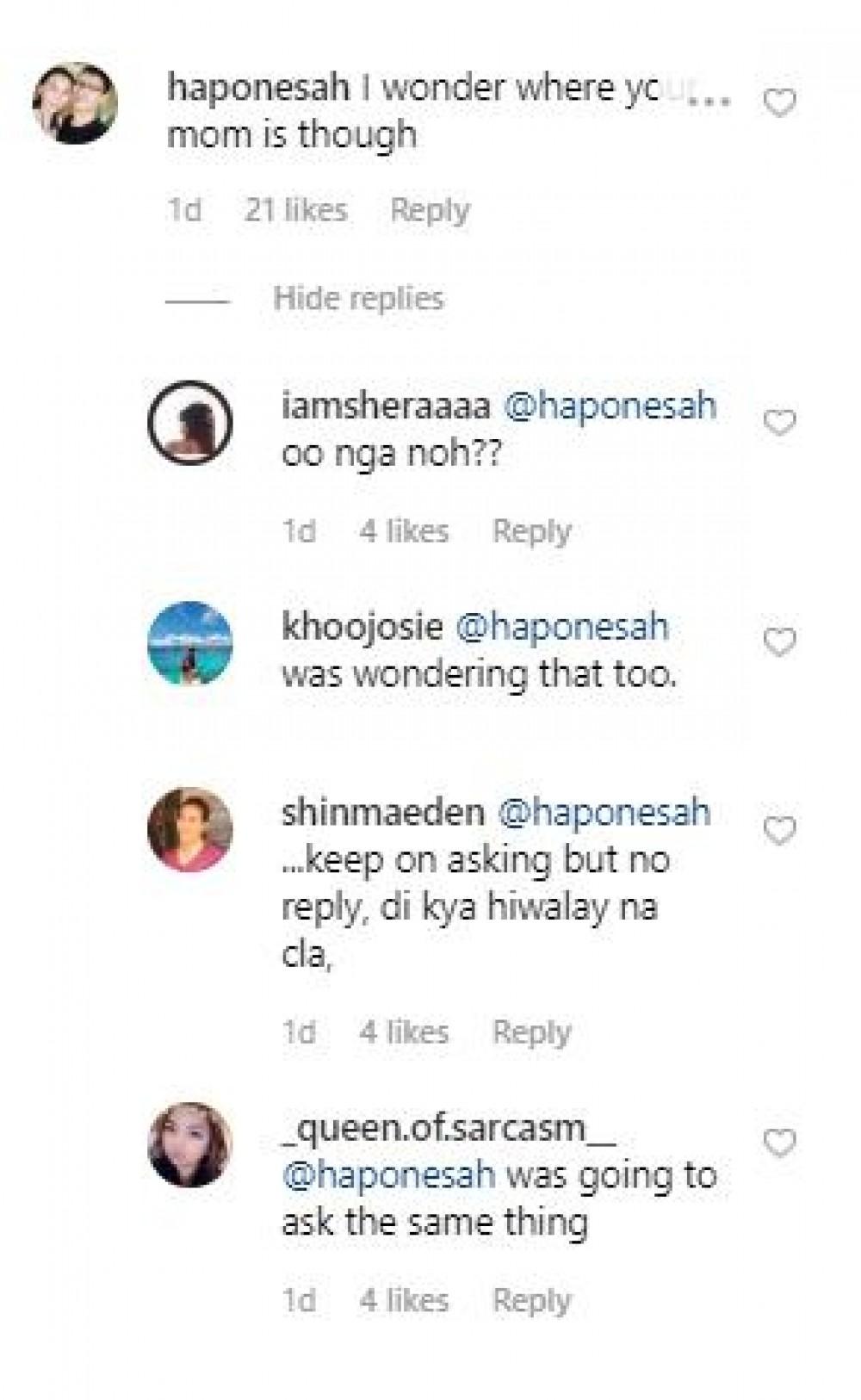Tap the heart on iamsheraaaa's reply
This screenshot has width=861, height=1400.
pos(780,423)
